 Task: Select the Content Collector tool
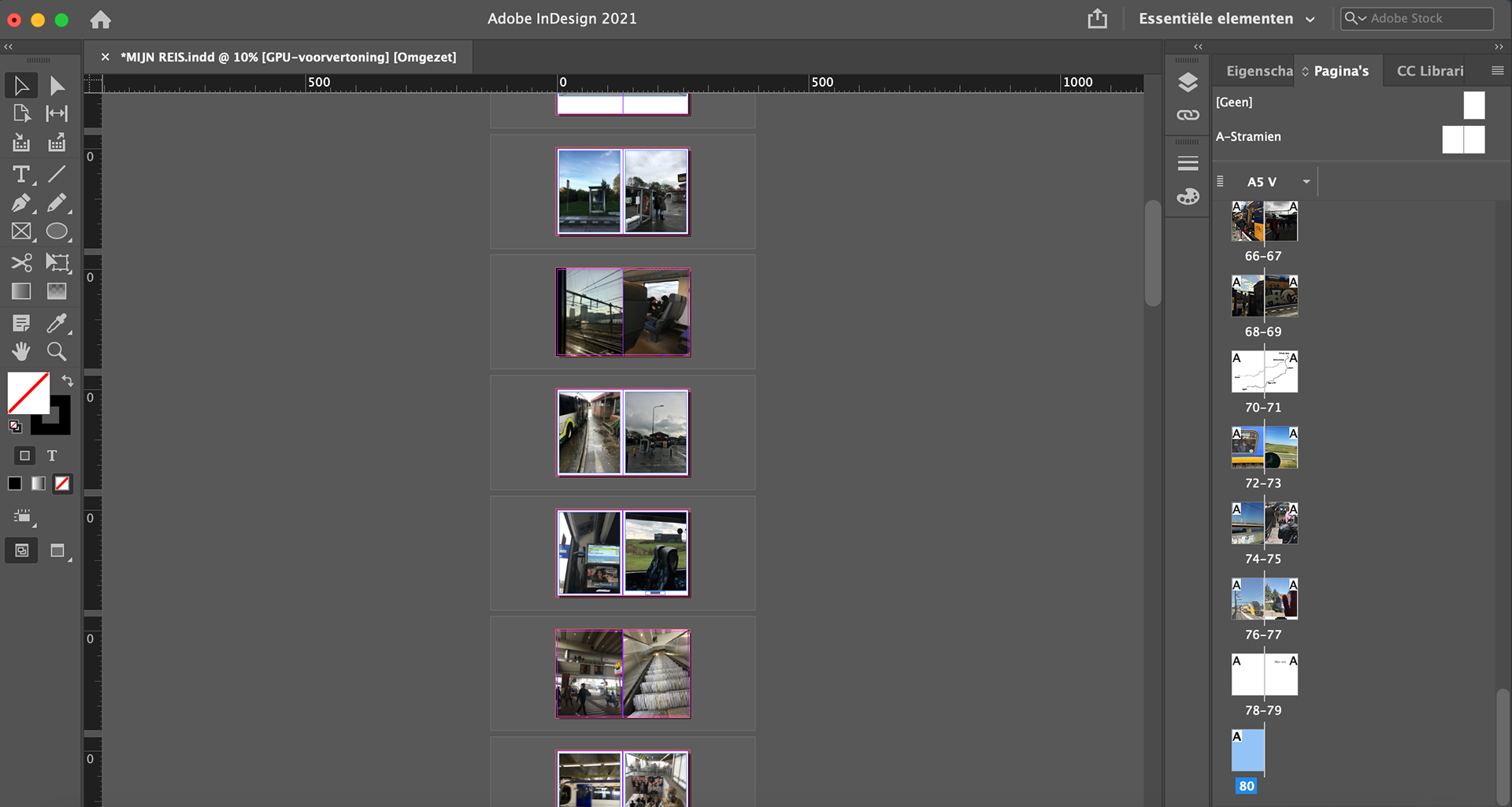click(x=21, y=143)
